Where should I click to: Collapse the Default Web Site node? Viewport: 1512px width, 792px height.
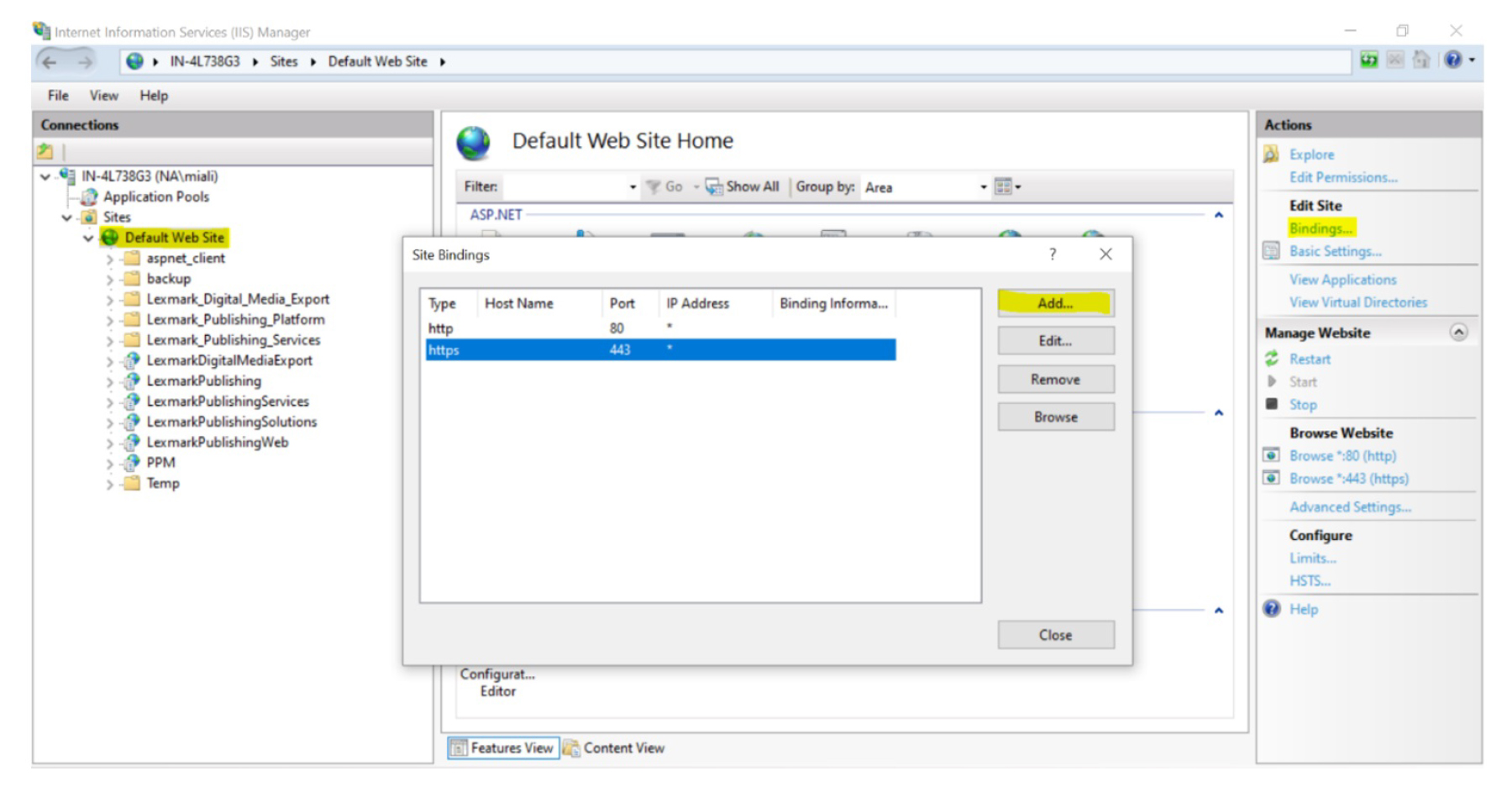(88, 239)
